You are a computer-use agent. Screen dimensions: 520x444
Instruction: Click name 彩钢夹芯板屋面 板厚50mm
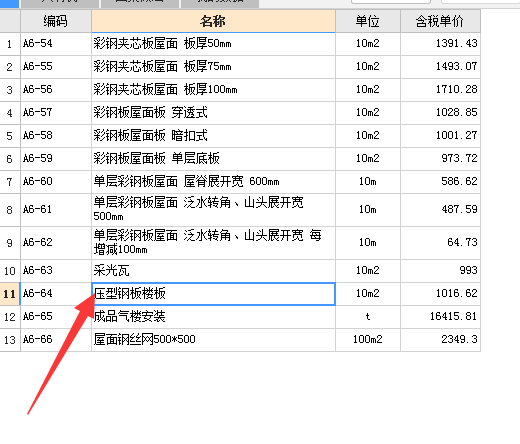tap(162, 44)
